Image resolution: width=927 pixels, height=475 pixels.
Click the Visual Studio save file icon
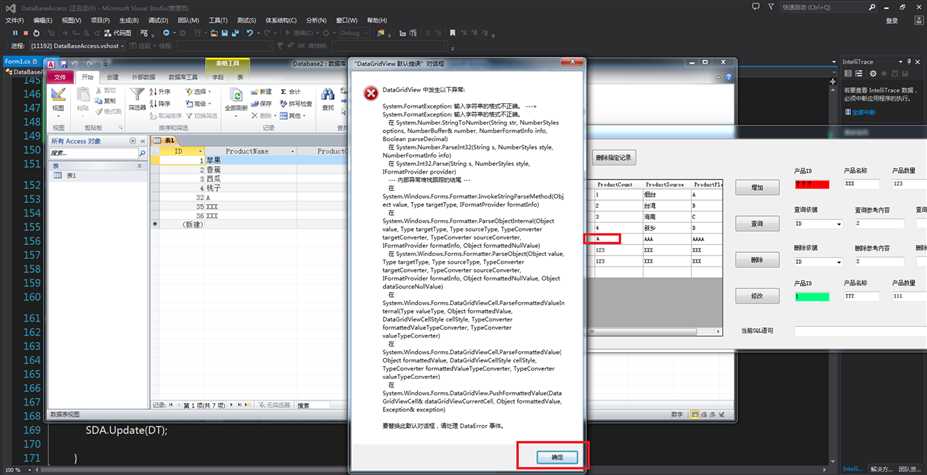point(225,33)
